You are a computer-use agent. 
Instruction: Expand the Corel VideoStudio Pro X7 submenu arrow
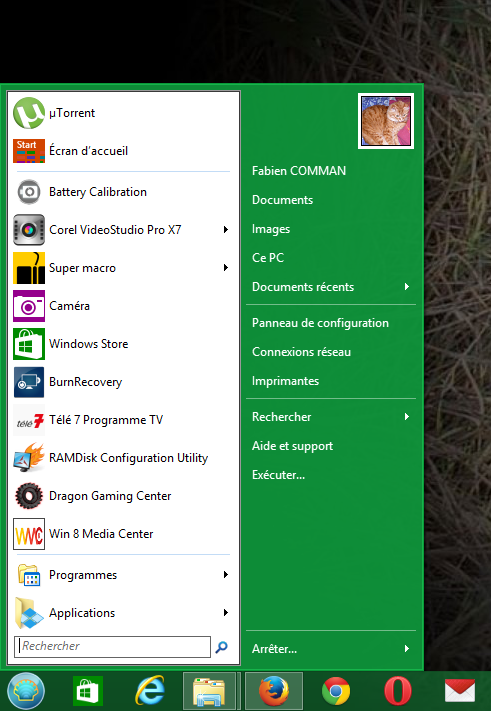tap(226, 230)
